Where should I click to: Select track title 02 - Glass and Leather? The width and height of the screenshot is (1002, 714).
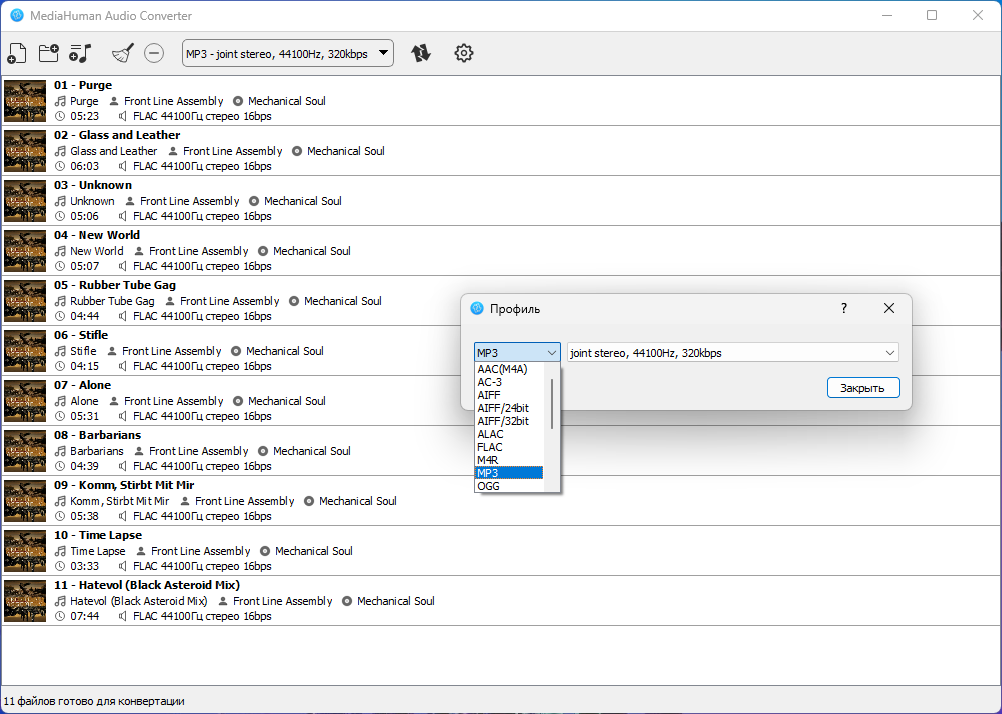click(x=117, y=135)
